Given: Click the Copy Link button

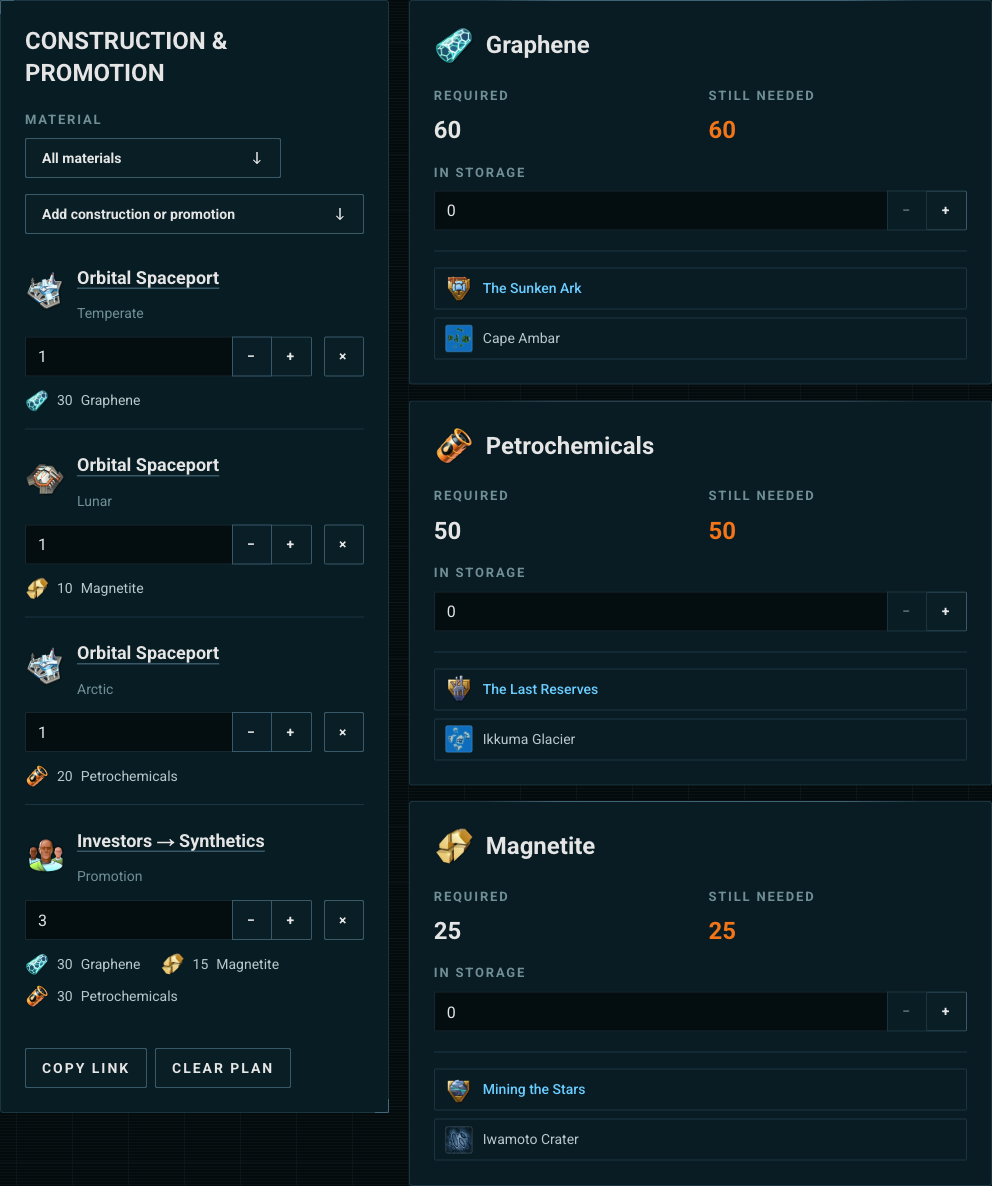Looking at the screenshot, I should pos(85,1068).
